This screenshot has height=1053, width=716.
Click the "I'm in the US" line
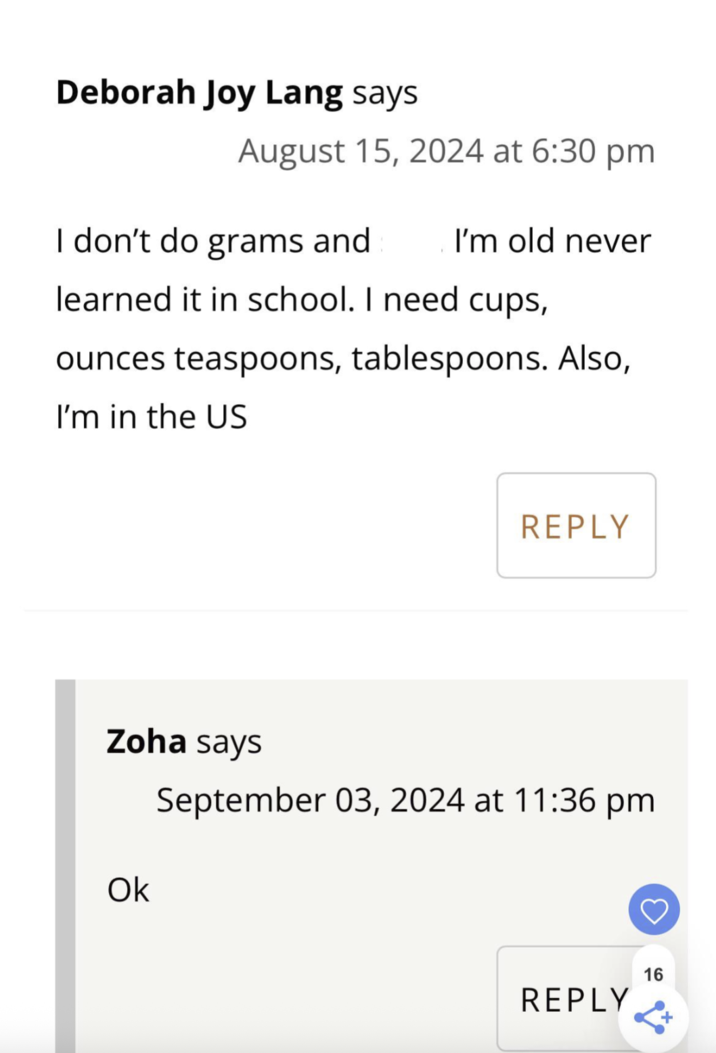(151, 415)
